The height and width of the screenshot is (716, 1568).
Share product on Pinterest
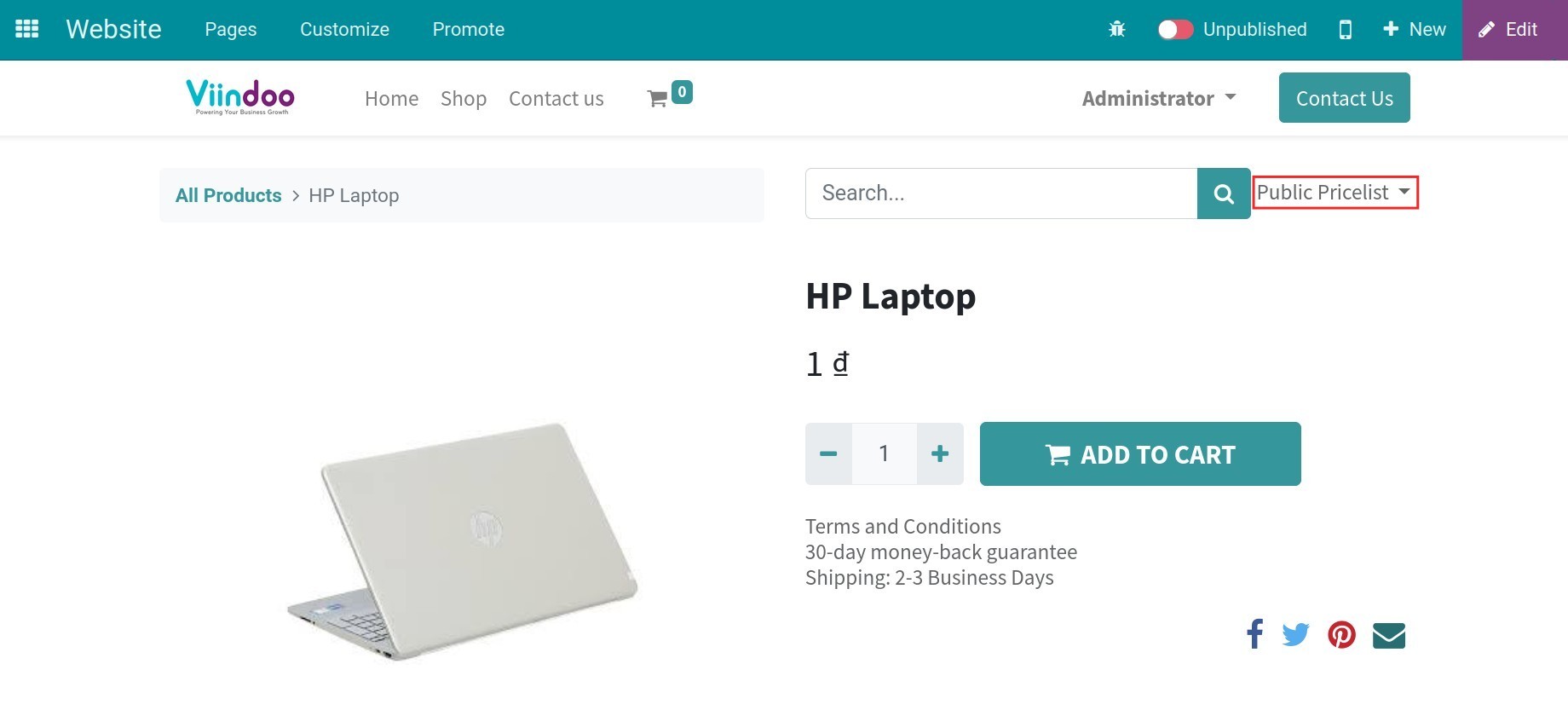(1341, 634)
